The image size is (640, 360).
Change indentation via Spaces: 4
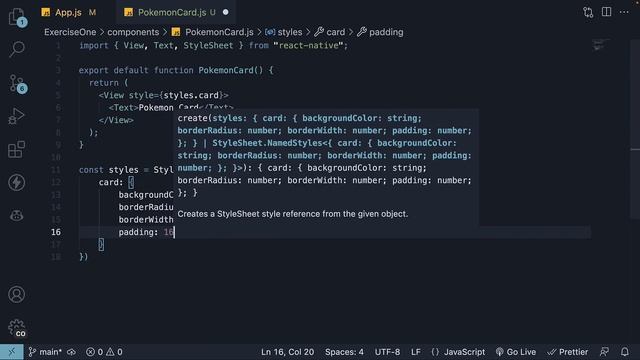pos(344,352)
